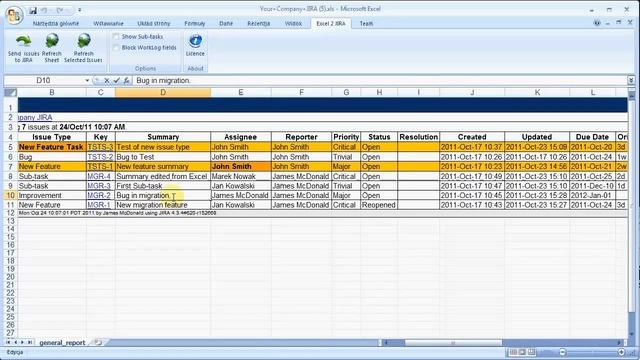
Task: Click the insert new worksheet icon
Action: 98,342
